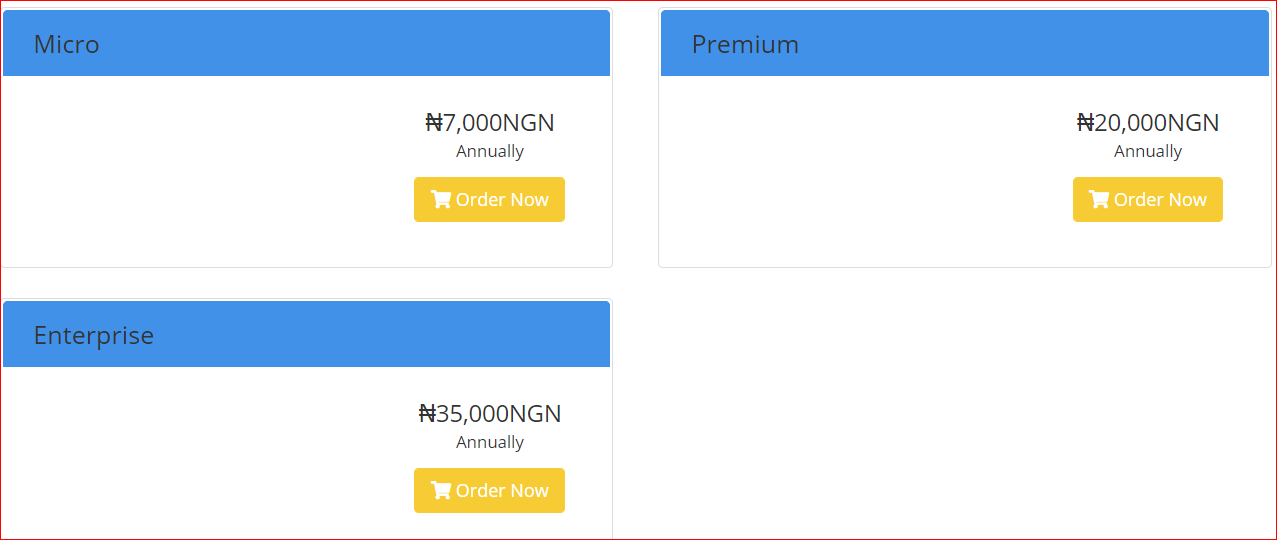
Task: Select the Premium plan title
Action: pos(745,45)
